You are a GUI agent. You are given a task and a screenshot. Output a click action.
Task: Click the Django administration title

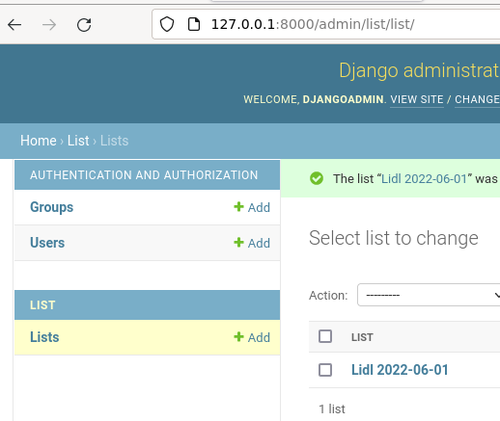click(419, 71)
